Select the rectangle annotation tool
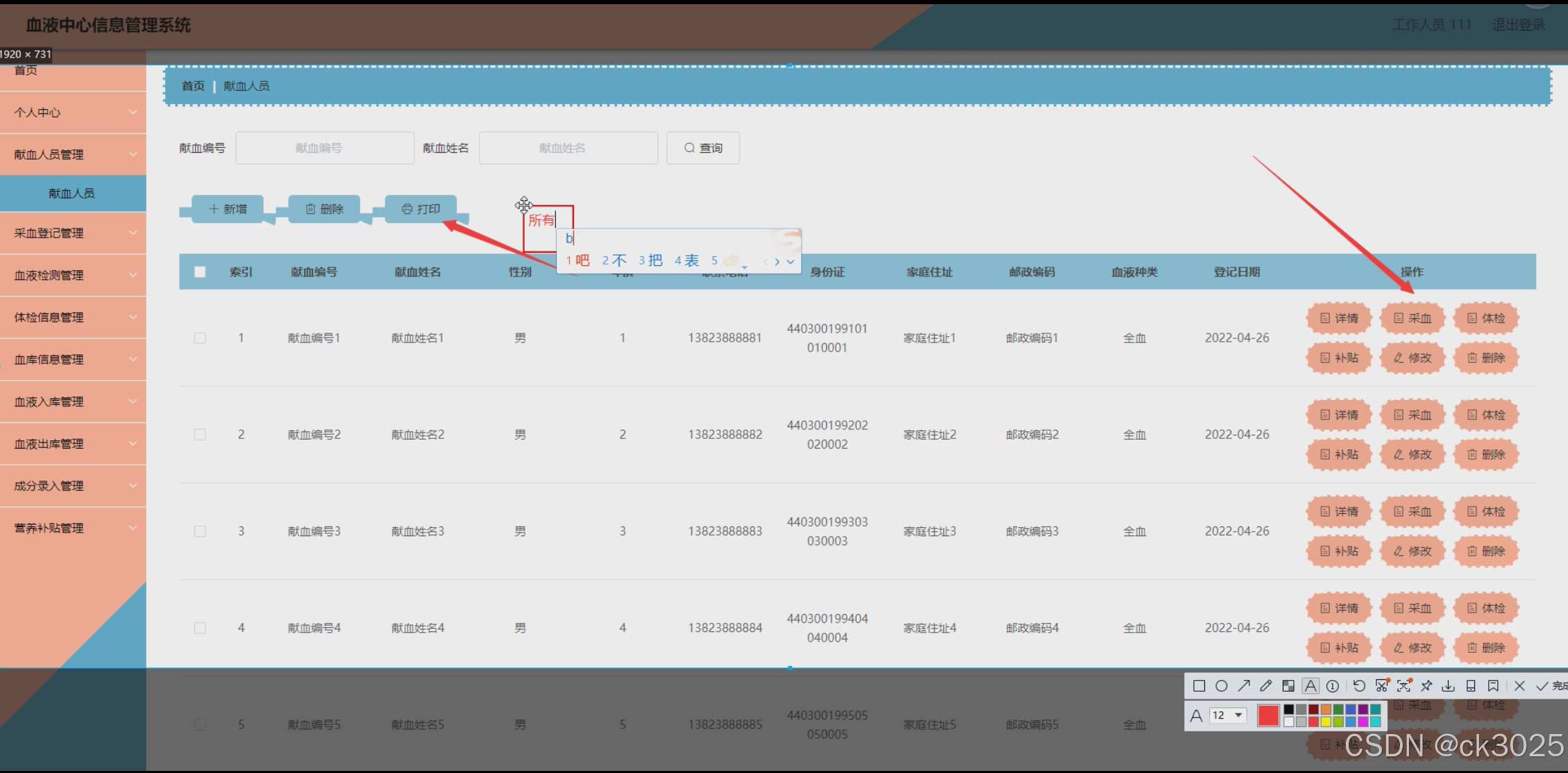Image resolution: width=1568 pixels, height=773 pixels. point(1199,686)
